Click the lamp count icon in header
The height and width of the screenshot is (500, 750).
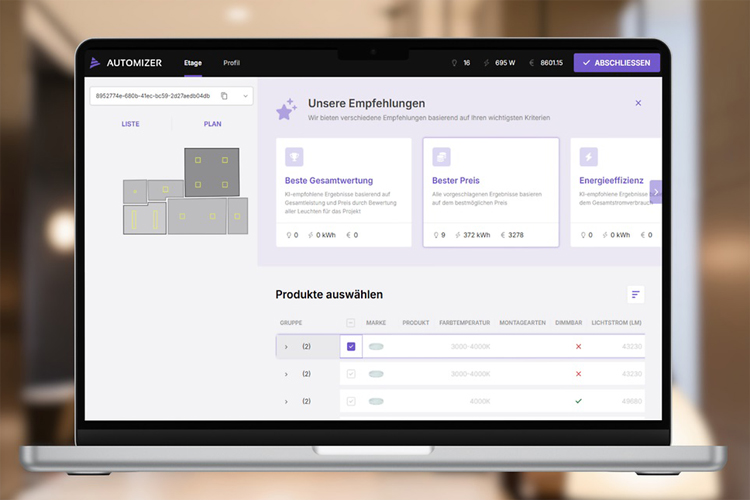453,63
